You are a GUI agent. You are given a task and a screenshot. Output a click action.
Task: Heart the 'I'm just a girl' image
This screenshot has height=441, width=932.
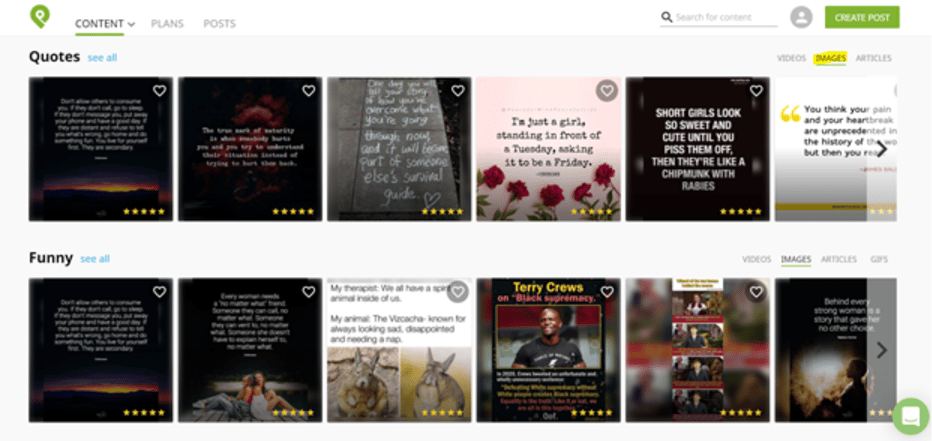606,91
